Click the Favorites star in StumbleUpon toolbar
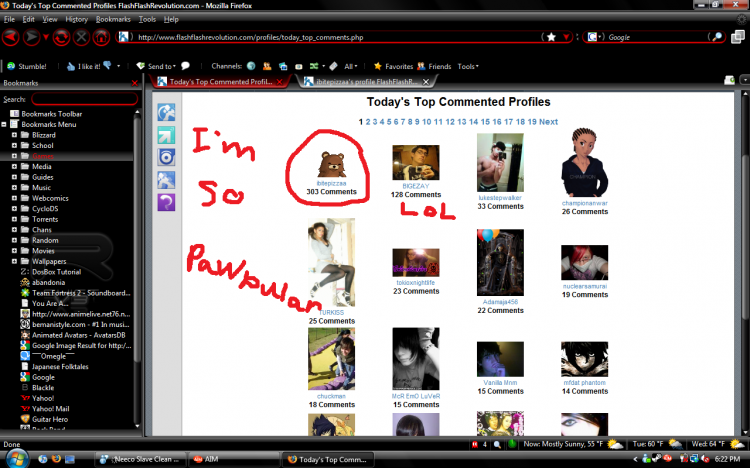The image size is (750, 468). pyautogui.click(x=377, y=67)
